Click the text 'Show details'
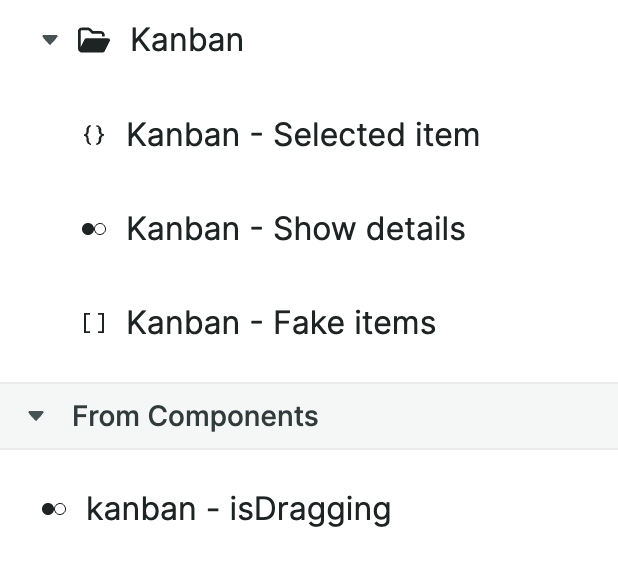The width and height of the screenshot is (618, 564). (369, 229)
